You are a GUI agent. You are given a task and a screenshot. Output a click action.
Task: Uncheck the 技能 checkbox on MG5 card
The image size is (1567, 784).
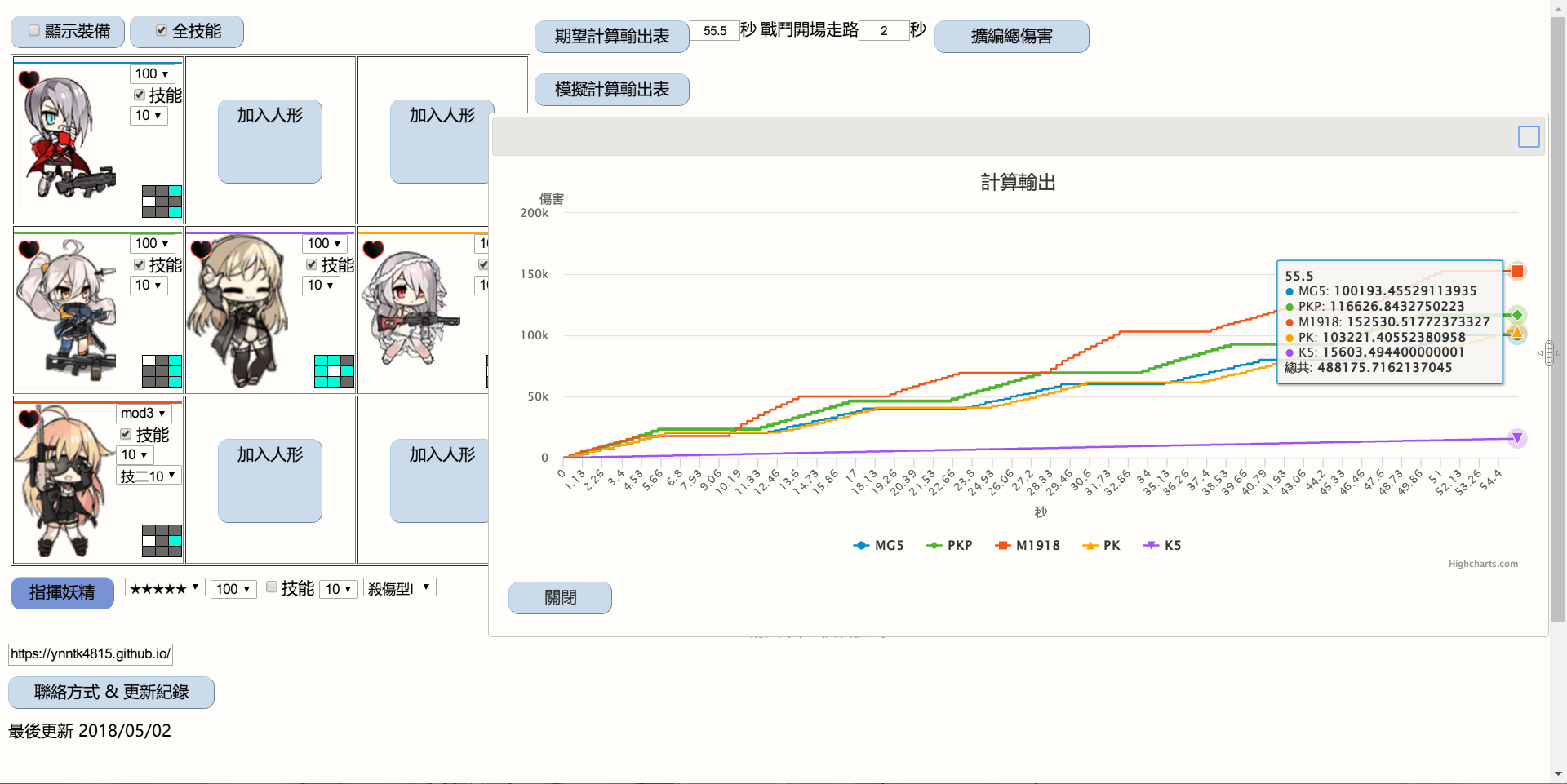click(x=140, y=95)
